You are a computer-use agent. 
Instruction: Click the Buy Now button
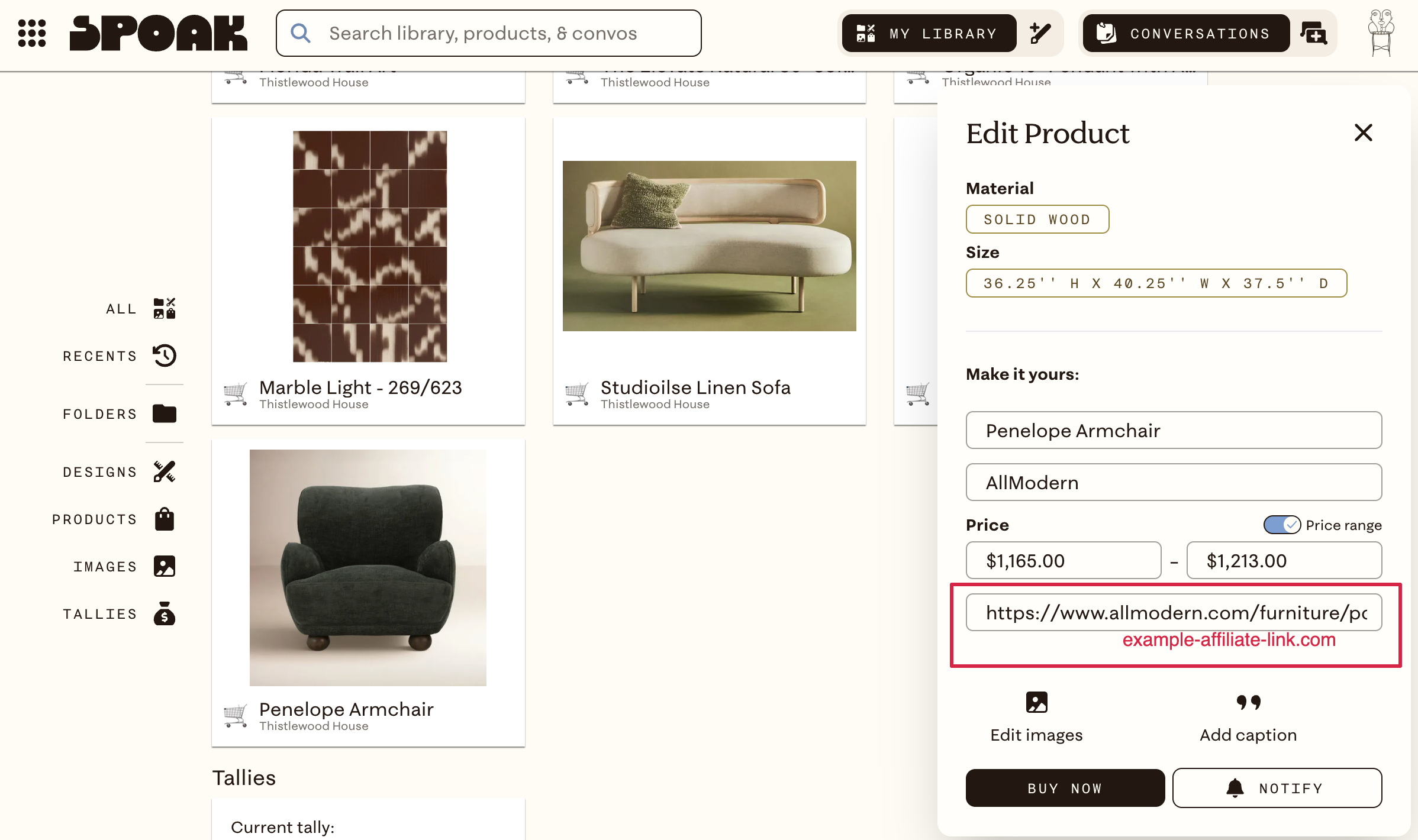point(1065,789)
